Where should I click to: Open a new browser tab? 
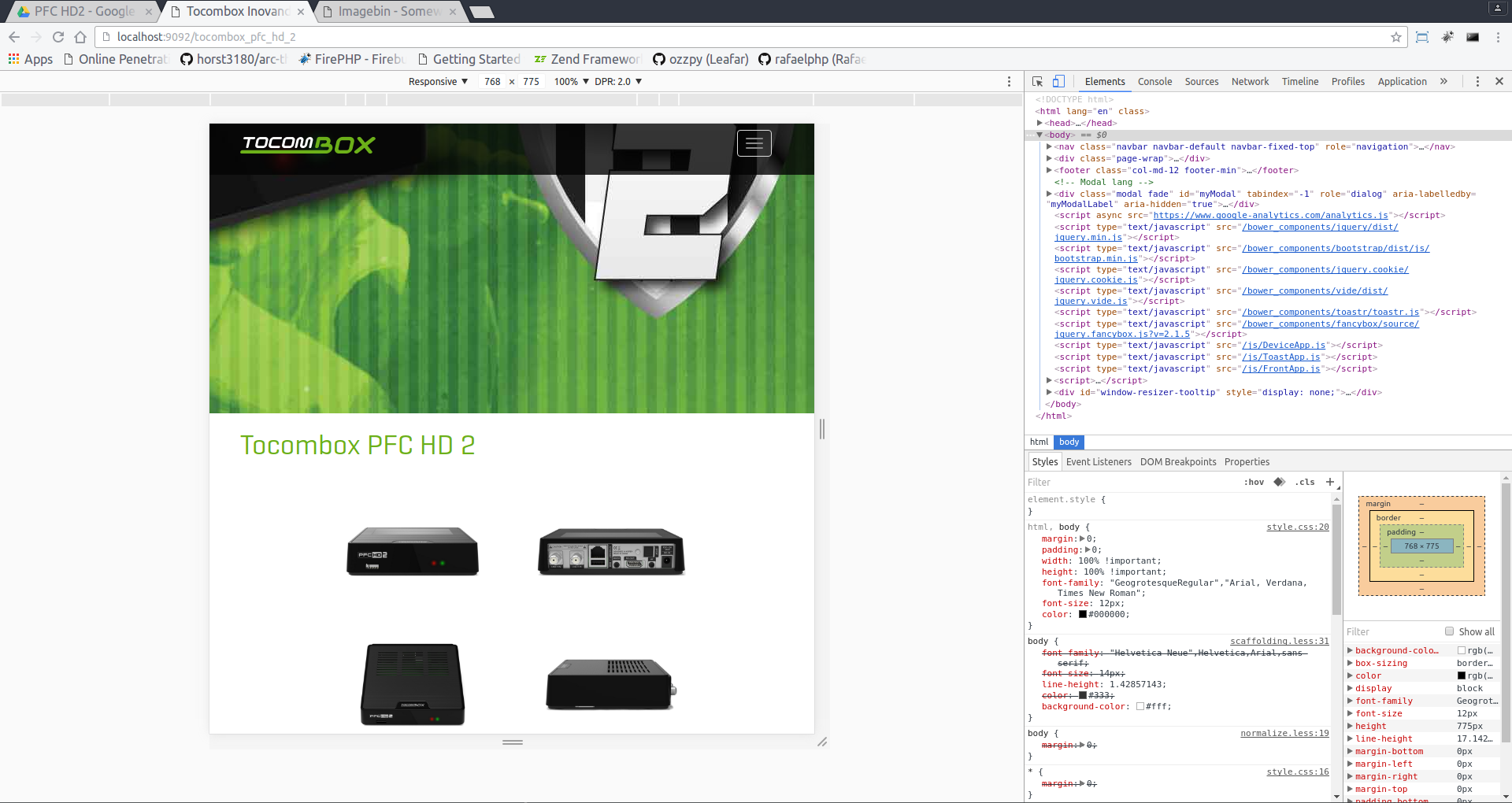tap(481, 12)
